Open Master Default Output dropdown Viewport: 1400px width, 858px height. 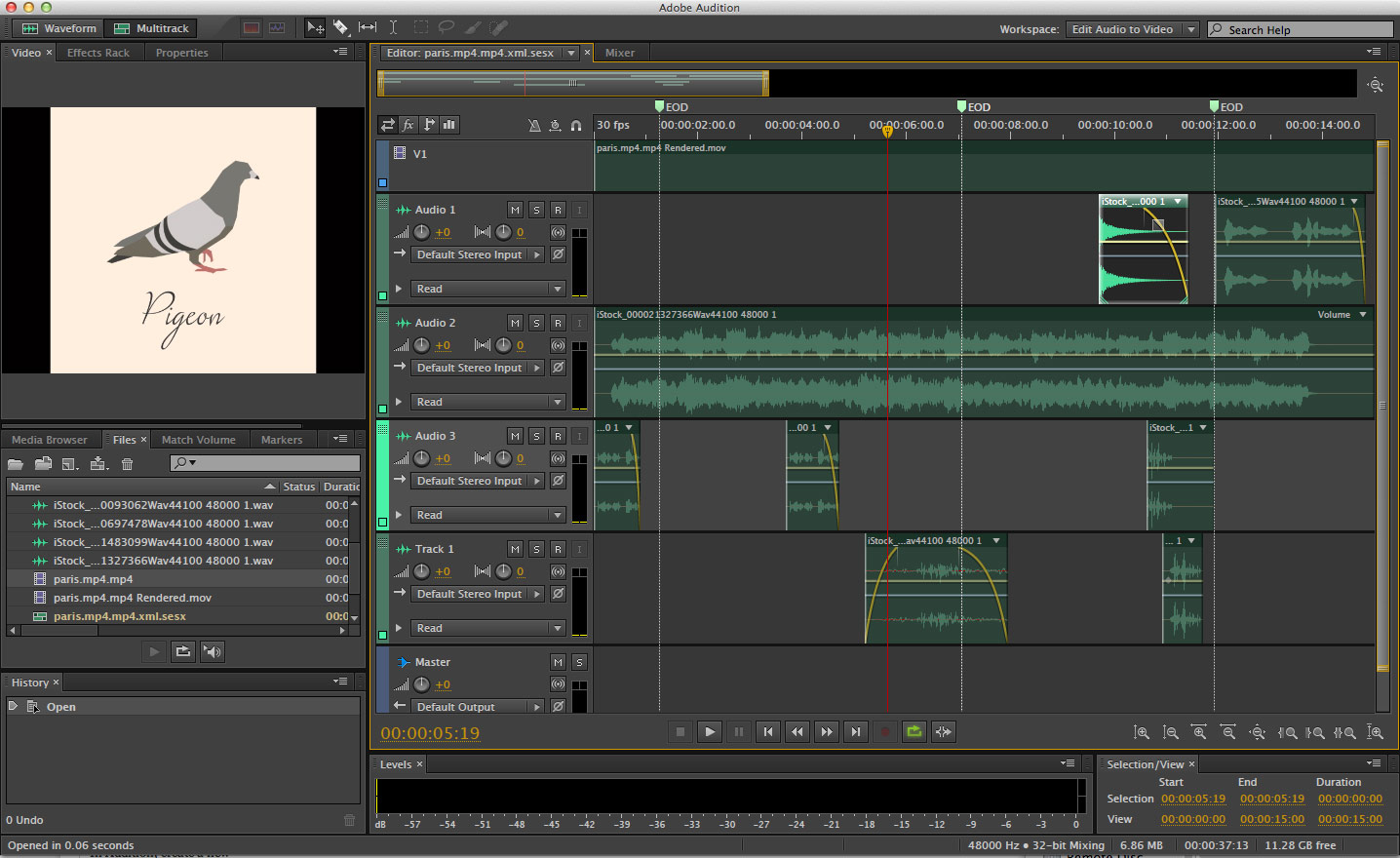coord(478,707)
